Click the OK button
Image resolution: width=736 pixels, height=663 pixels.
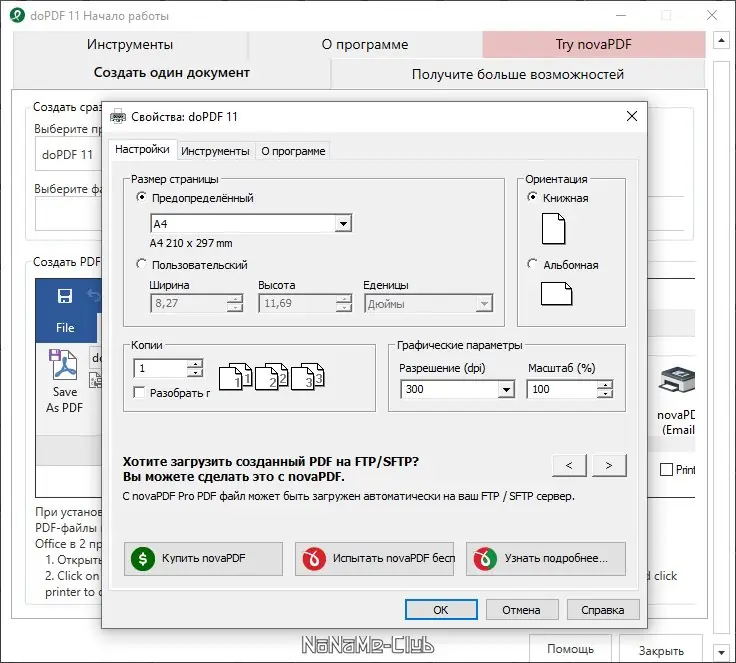pyautogui.click(x=441, y=609)
